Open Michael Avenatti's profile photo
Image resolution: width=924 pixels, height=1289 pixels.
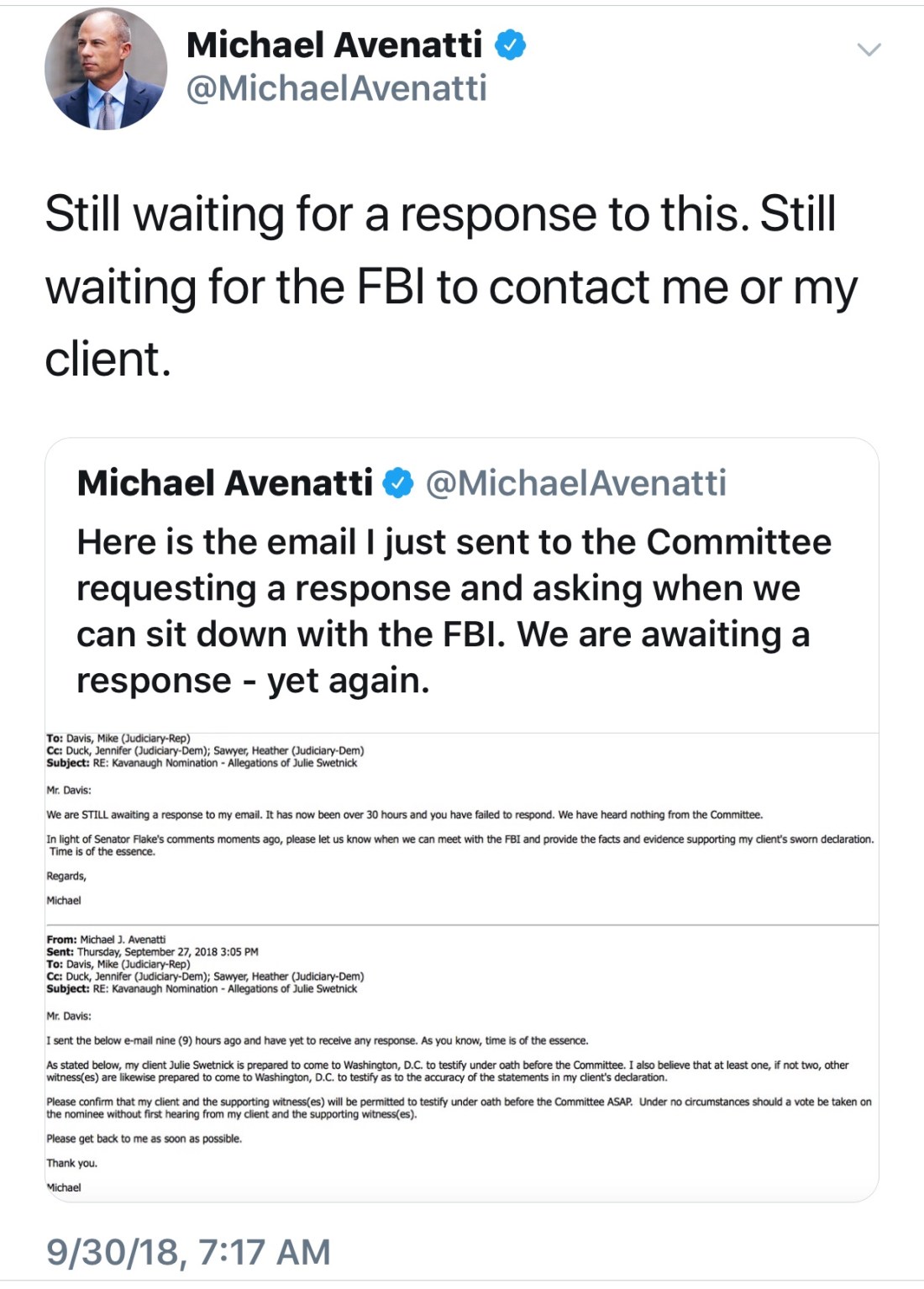(106, 69)
